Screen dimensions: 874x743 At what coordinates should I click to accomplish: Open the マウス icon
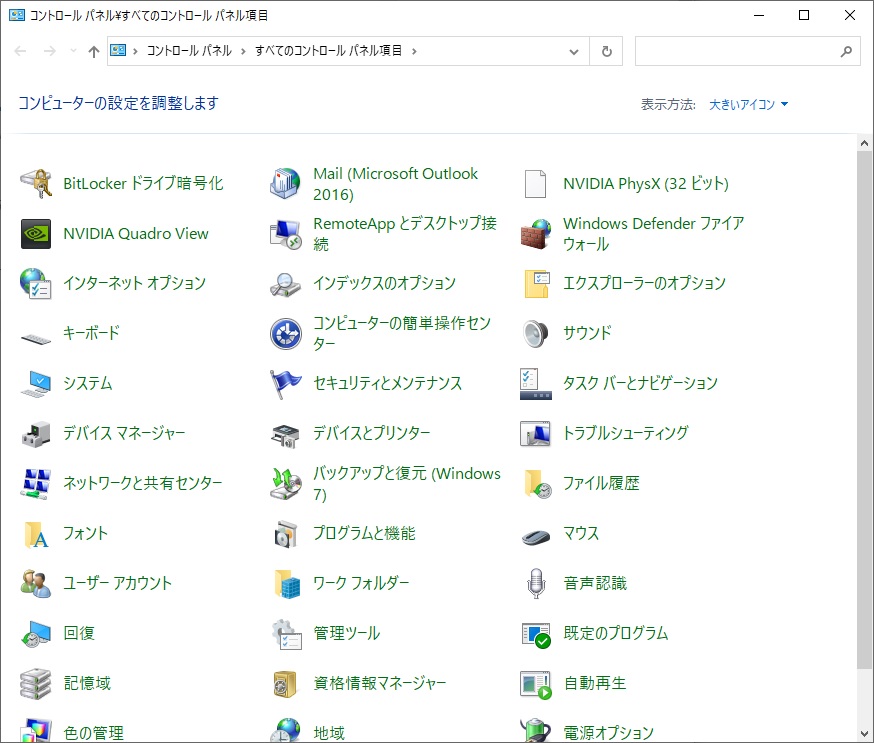click(x=536, y=534)
